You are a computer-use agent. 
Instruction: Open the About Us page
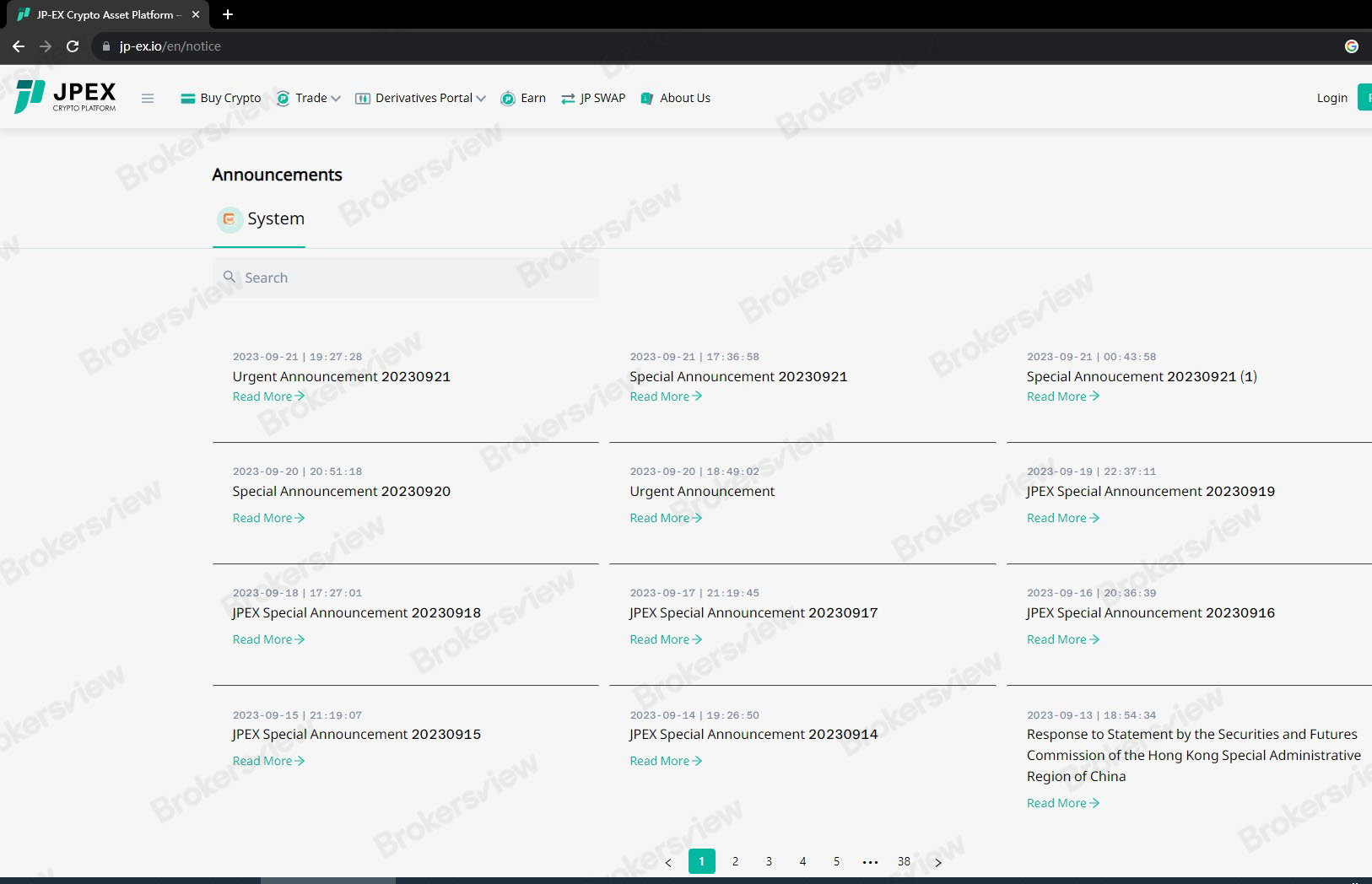[676, 98]
